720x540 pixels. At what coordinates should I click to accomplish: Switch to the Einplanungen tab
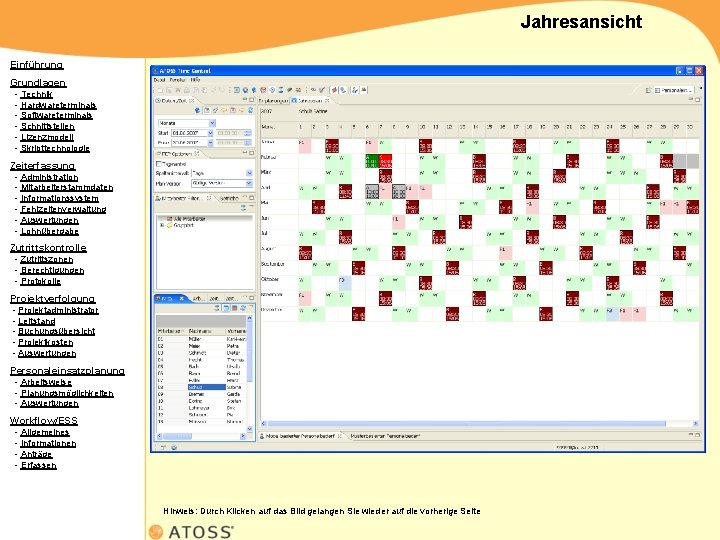(x=273, y=101)
